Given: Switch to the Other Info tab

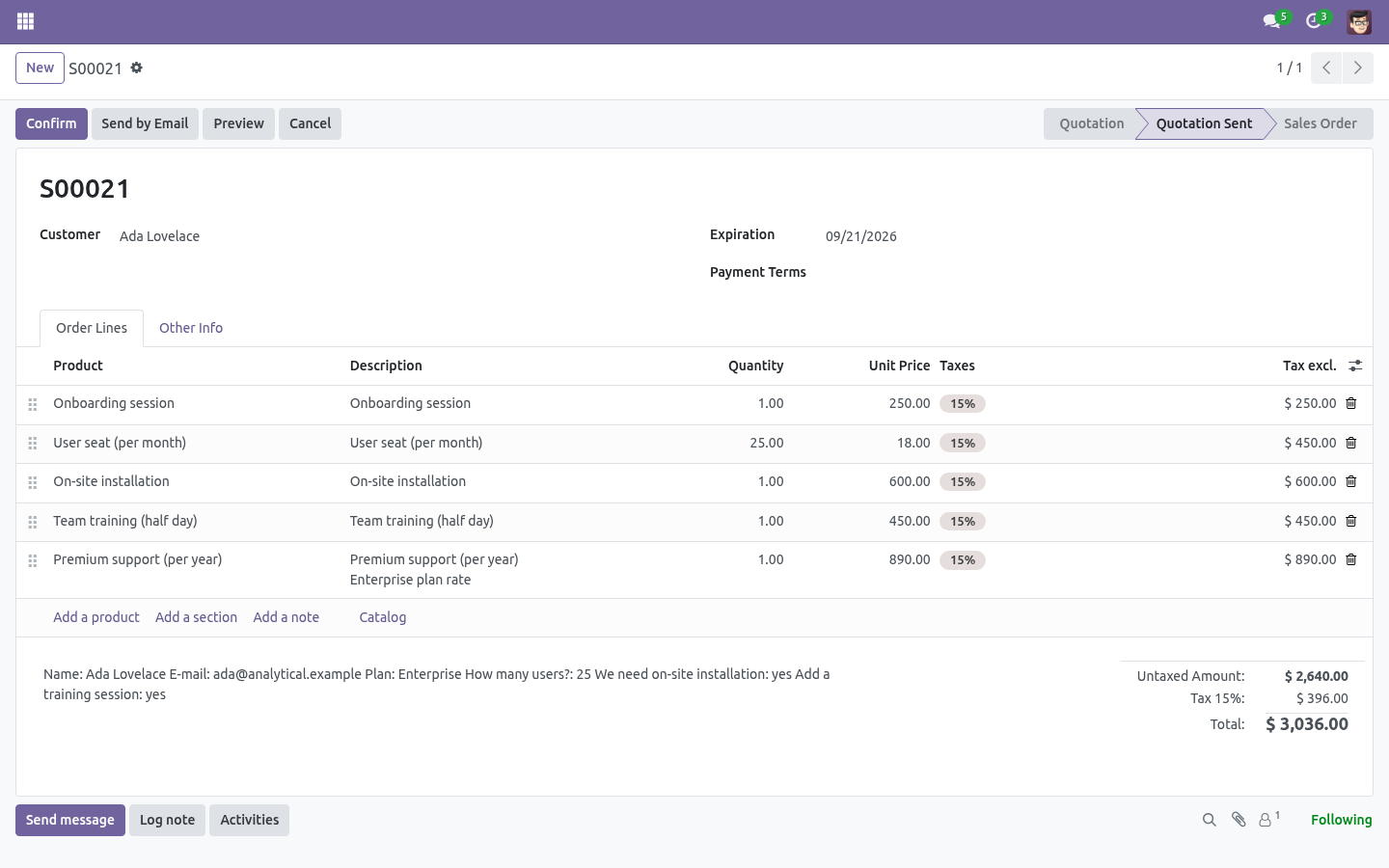Looking at the screenshot, I should click(x=191, y=328).
